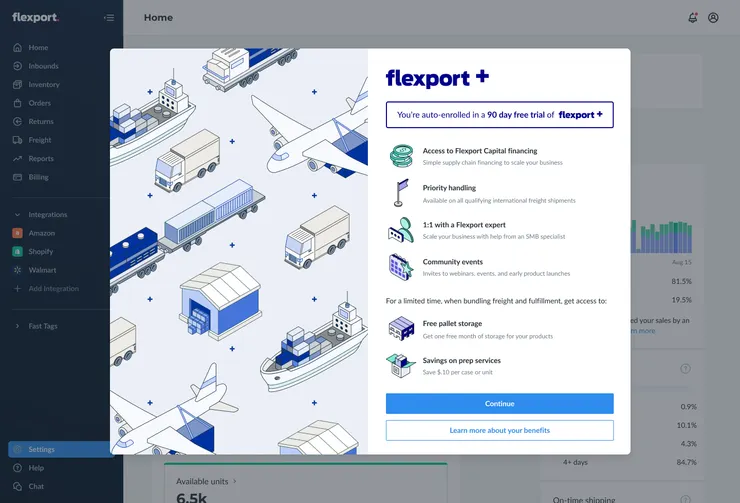Click the flexport+ logo in the dialog
Image resolution: width=740 pixels, height=503 pixels.
(437, 78)
